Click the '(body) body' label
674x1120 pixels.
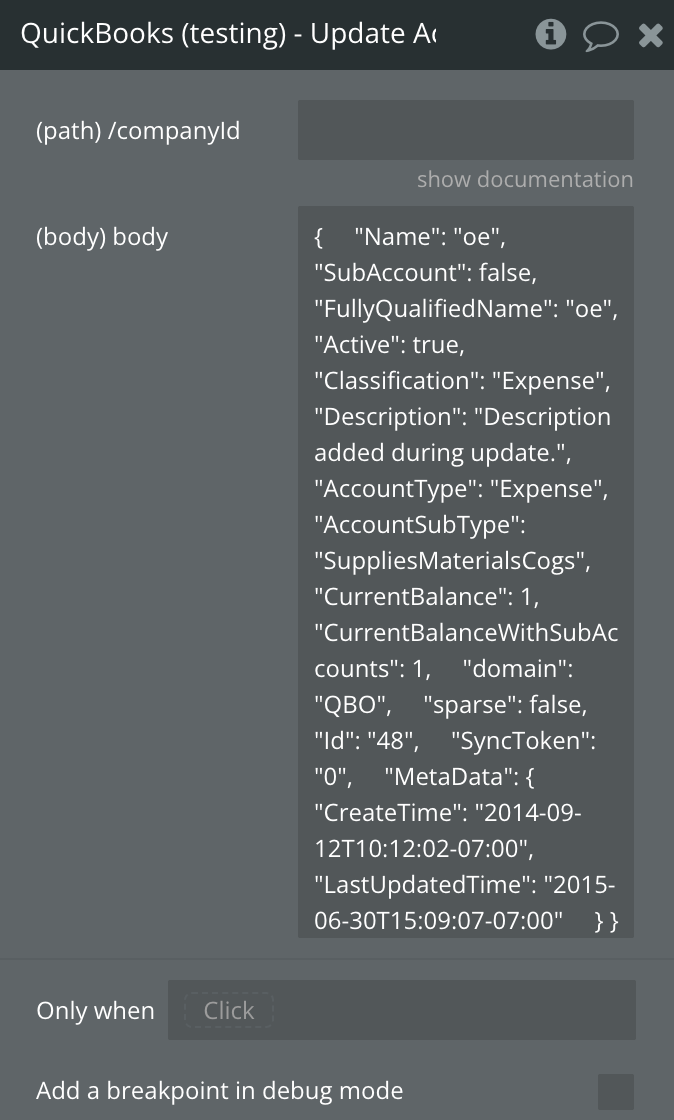(102, 237)
